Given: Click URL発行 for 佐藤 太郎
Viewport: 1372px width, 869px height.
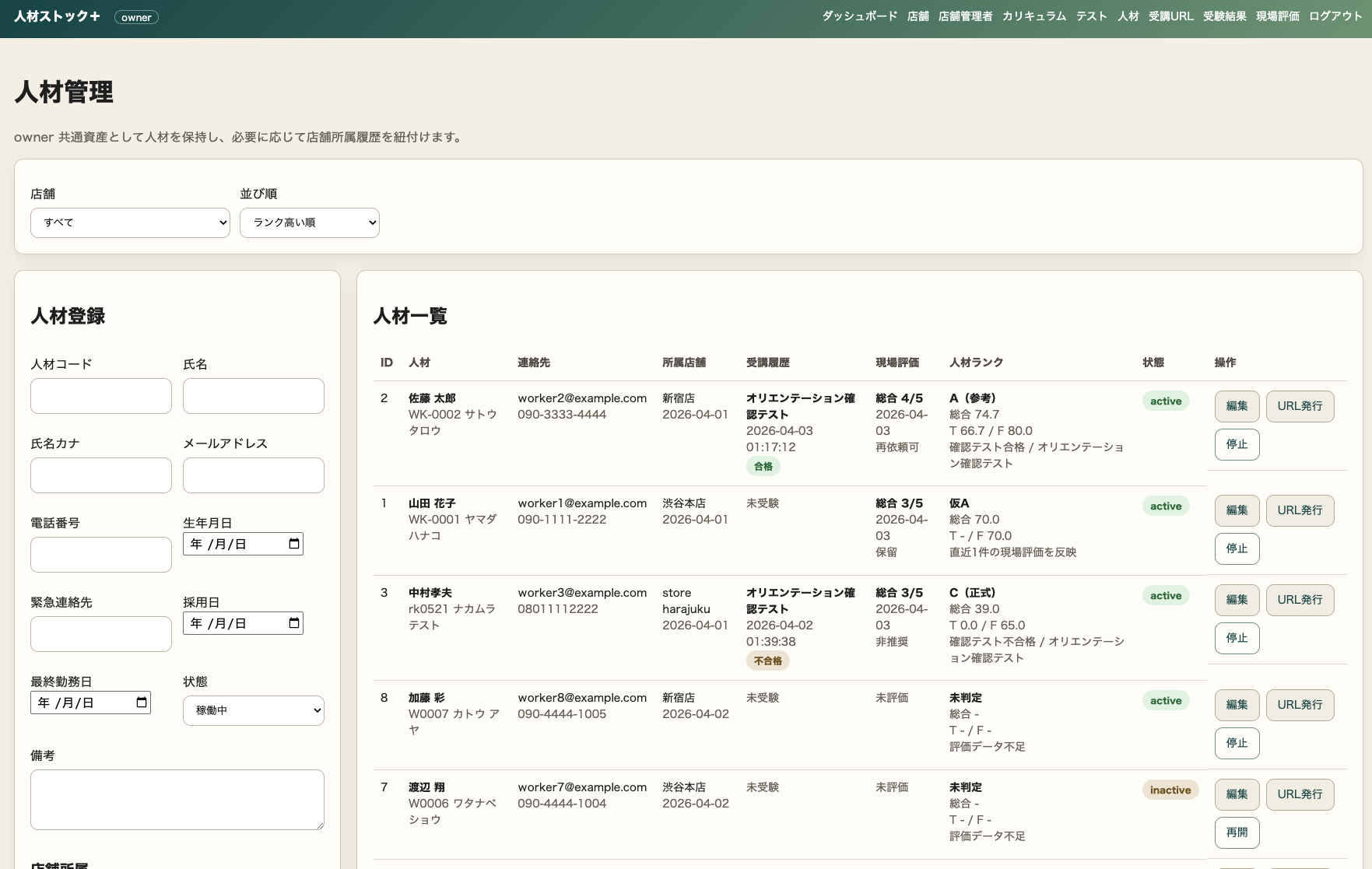Looking at the screenshot, I should [1300, 406].
